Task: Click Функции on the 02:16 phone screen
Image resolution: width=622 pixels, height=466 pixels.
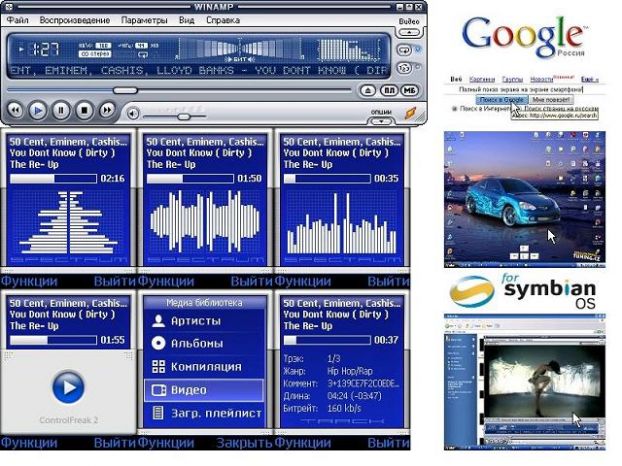Action: tap(29, 281)
